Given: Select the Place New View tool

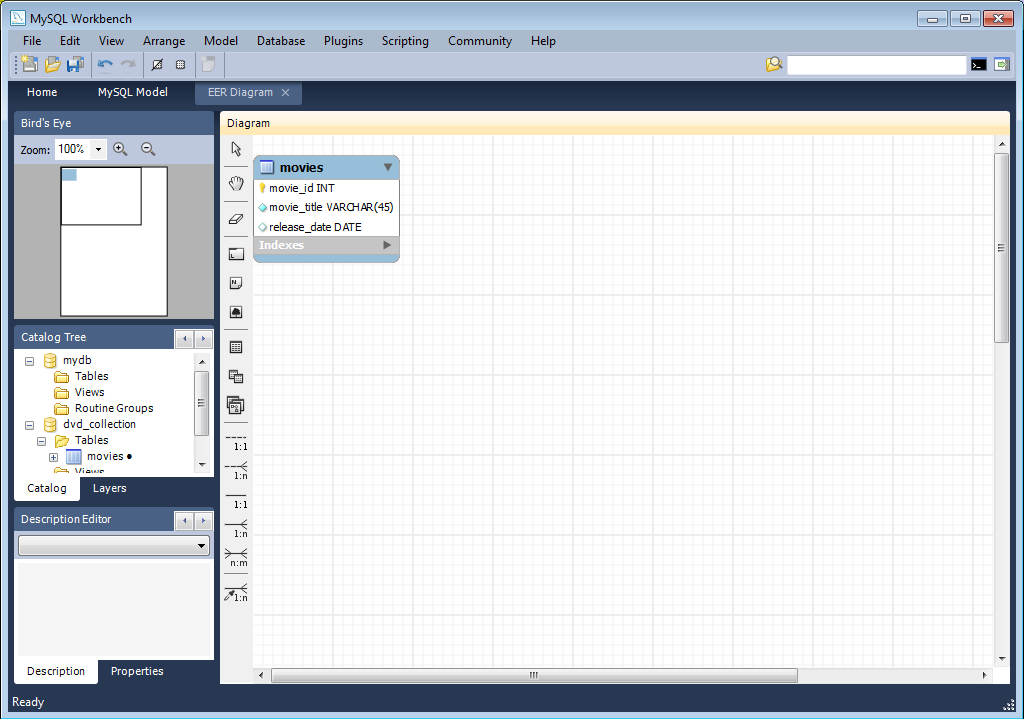Looking at the screenshot, I should 236,377.
